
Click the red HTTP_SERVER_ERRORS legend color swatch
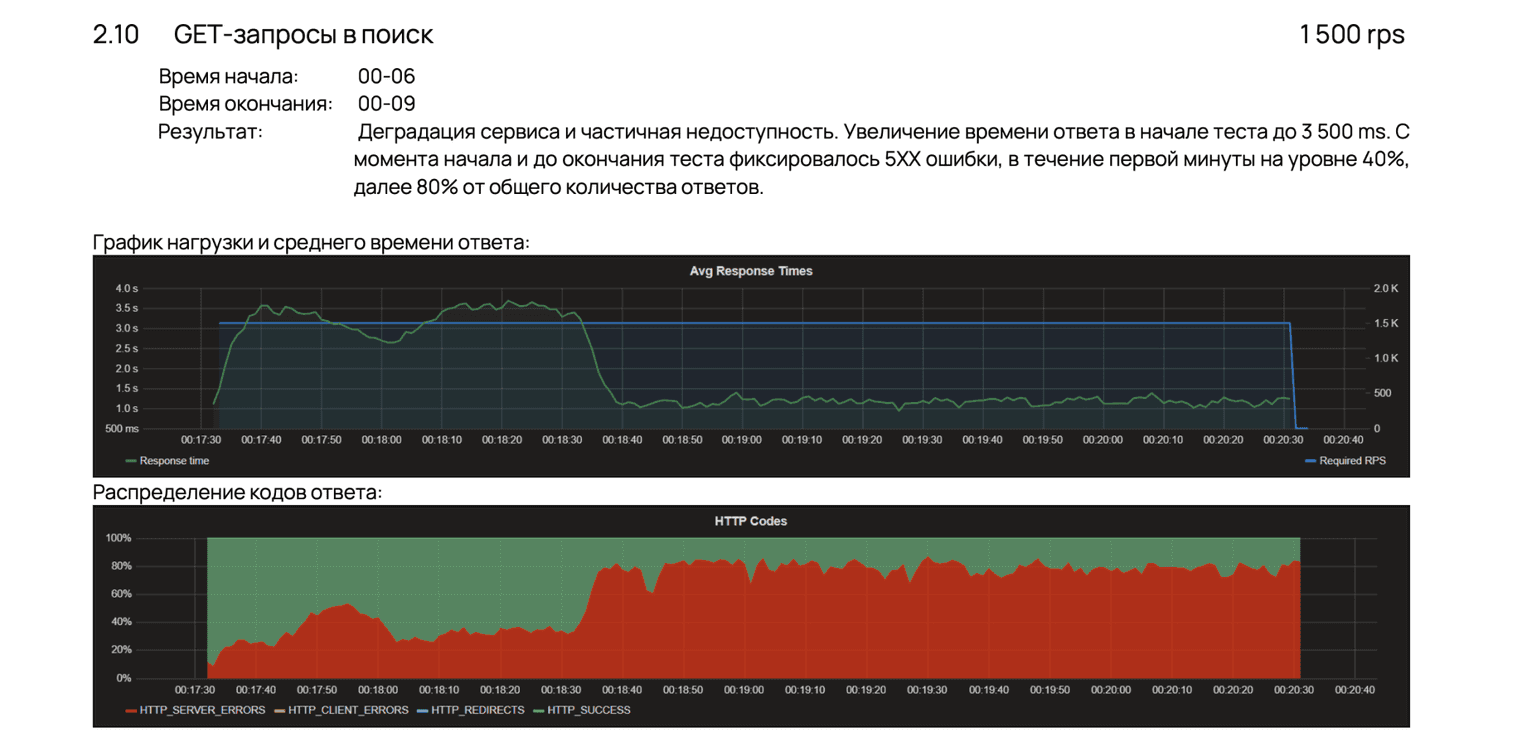pos(131,710)
